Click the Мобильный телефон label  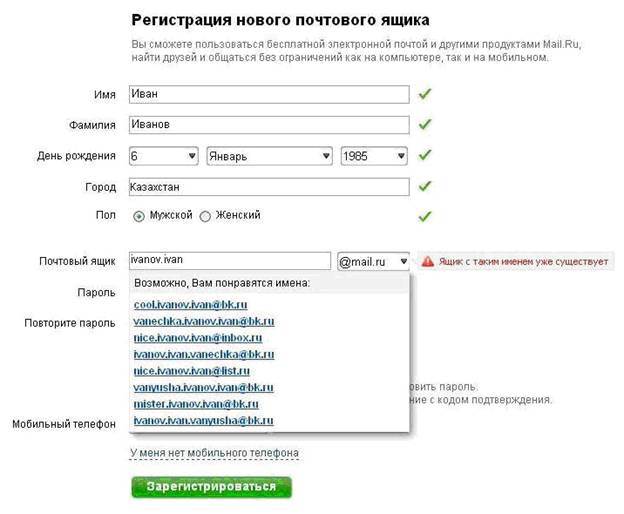[x=64, y=424]
